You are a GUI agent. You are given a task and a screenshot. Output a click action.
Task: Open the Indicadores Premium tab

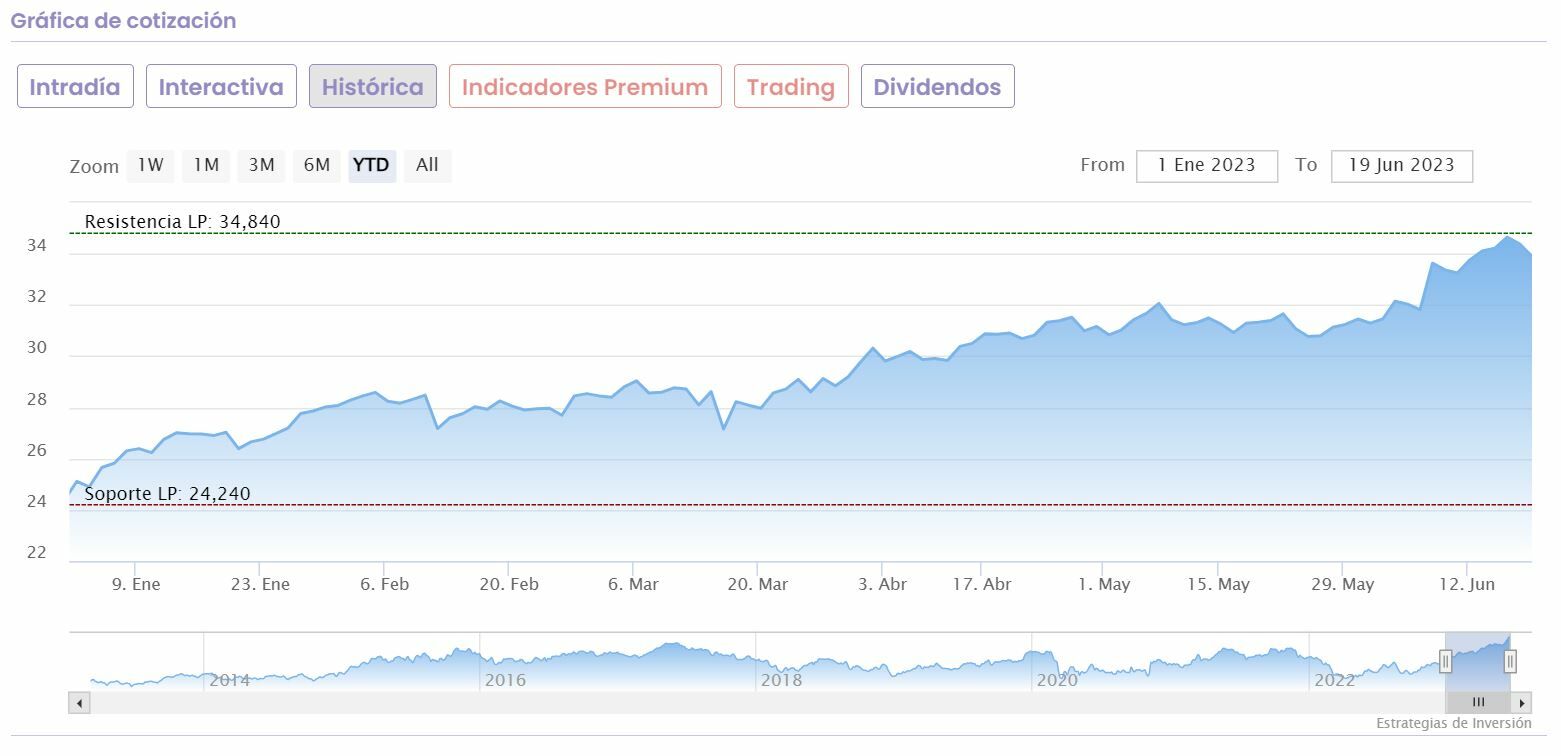(585, 87)
